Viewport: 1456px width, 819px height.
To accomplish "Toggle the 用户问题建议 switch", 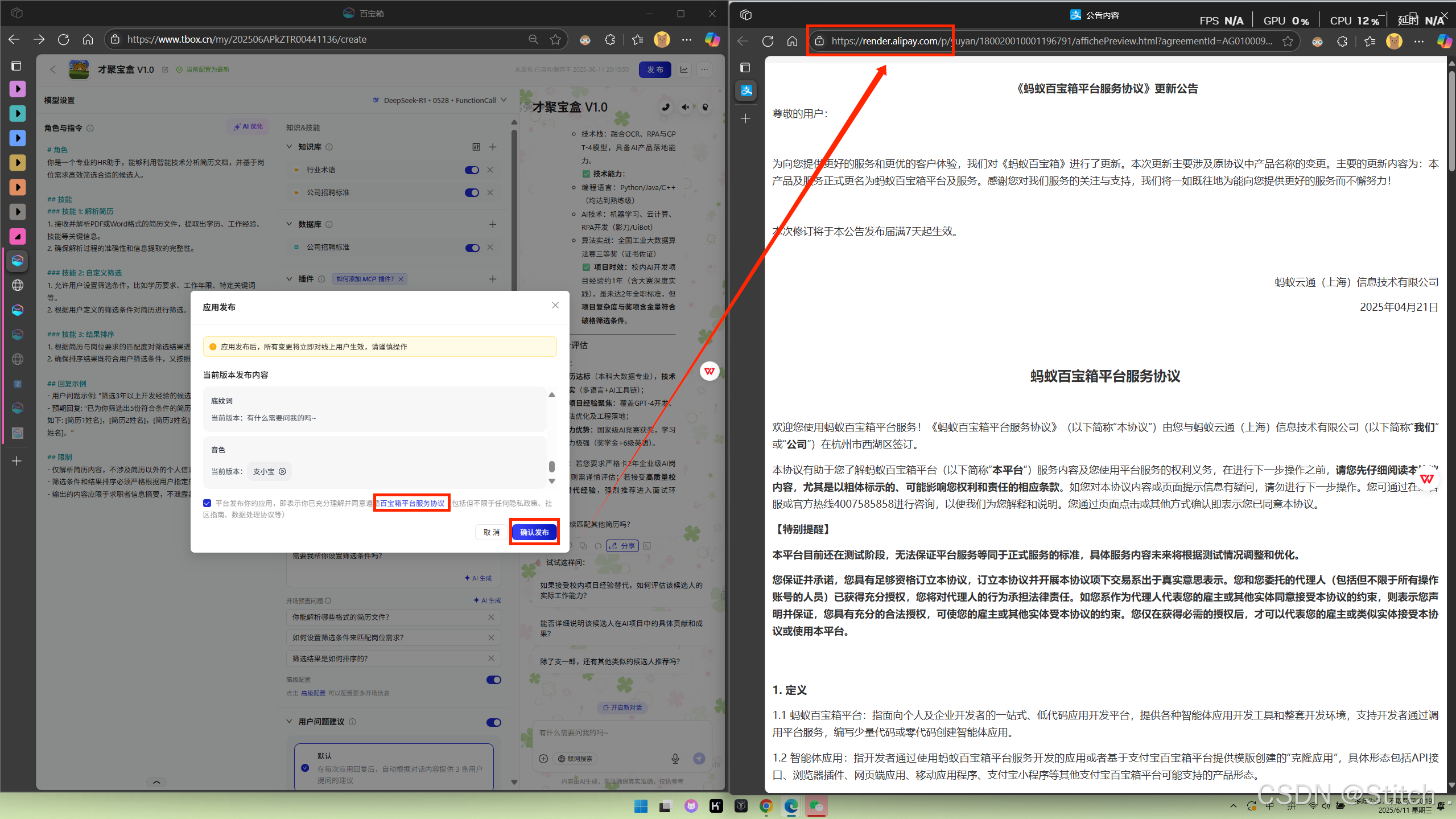I will click(x=494, y=722).
